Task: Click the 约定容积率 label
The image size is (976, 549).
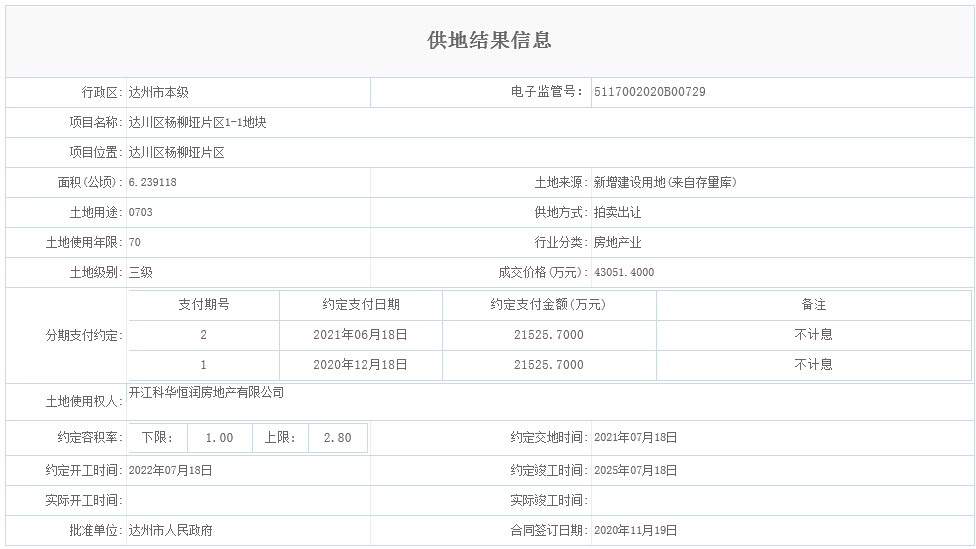Action: click(90, 438)
